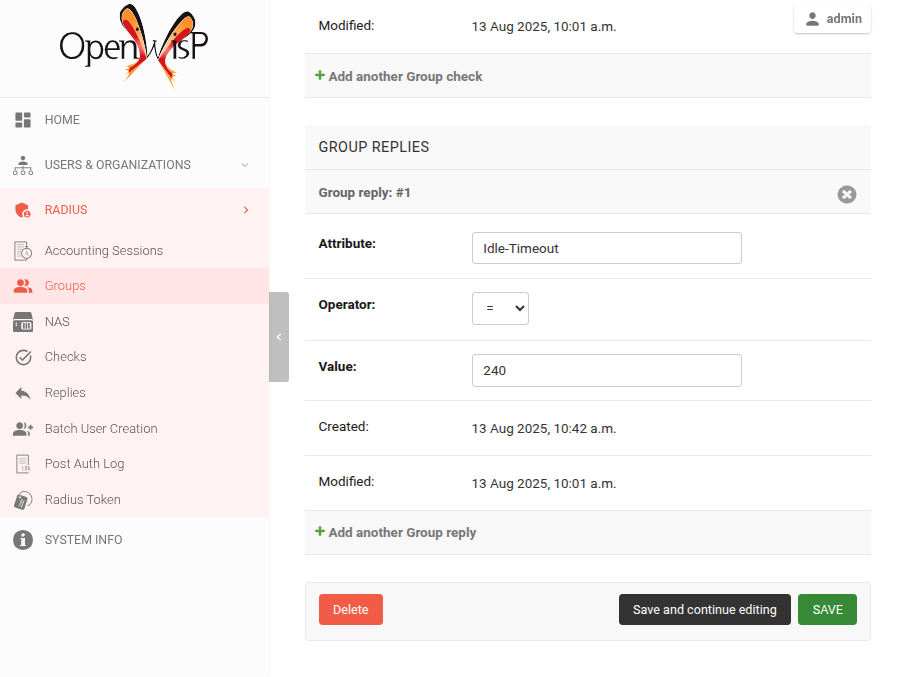The height and width of the screenshot is (677, 907).
Task: Click the Checks checkmark icon
Action: 23,357
